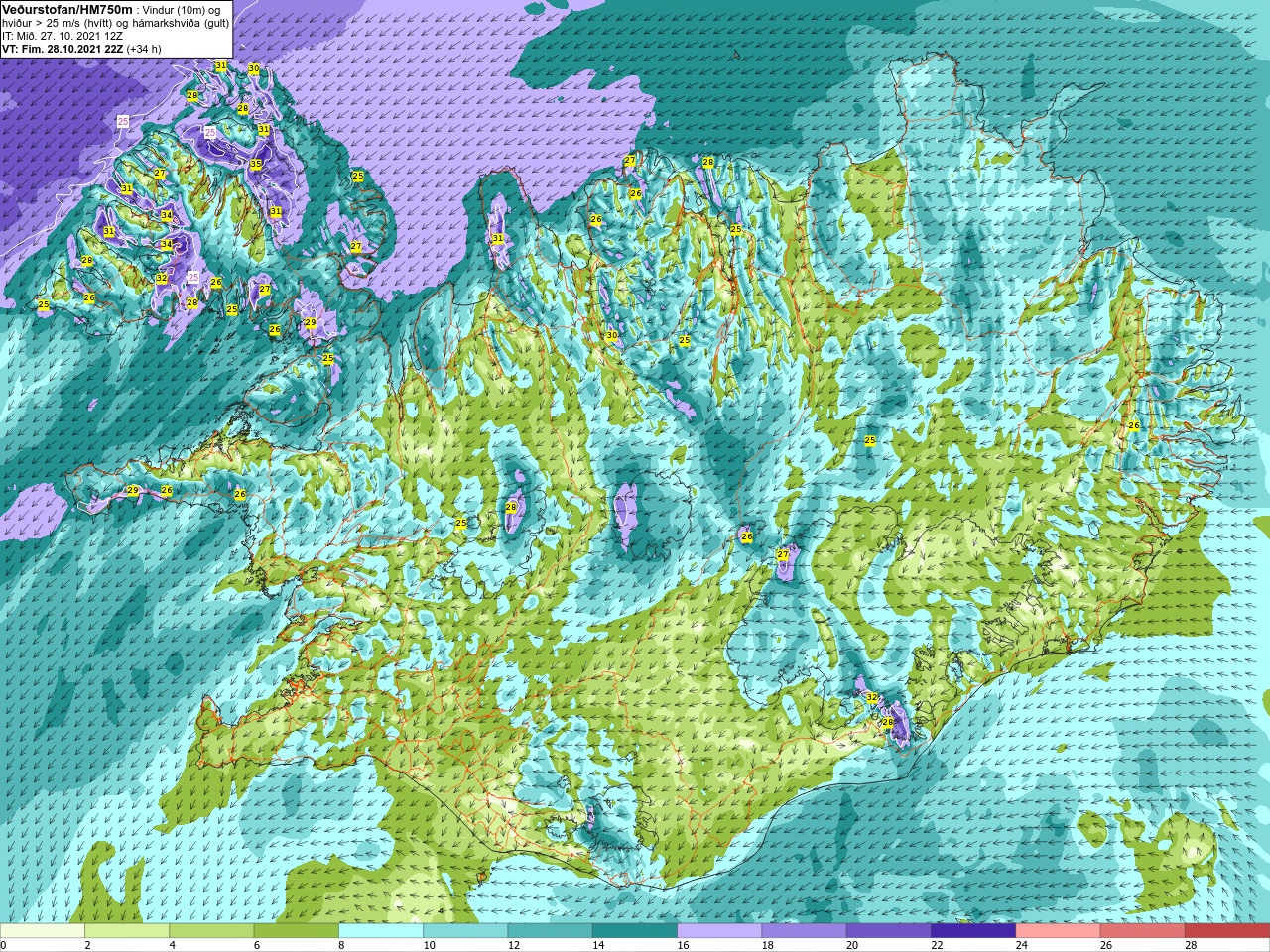Viewport: 1270px width, 952px height.
Task: Click the 12–14 m/s teal legend swatch
Action: coord(551,931)
